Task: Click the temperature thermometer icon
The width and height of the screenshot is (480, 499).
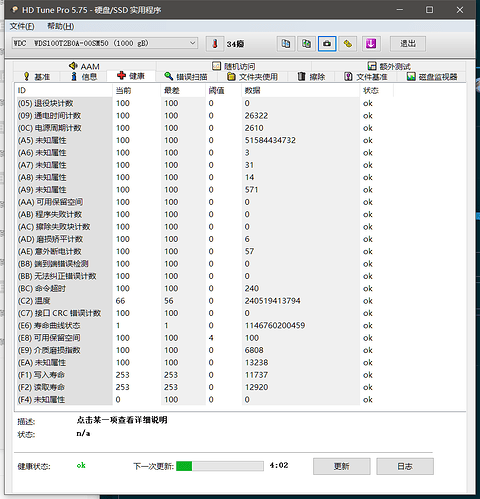Action: 215,44
